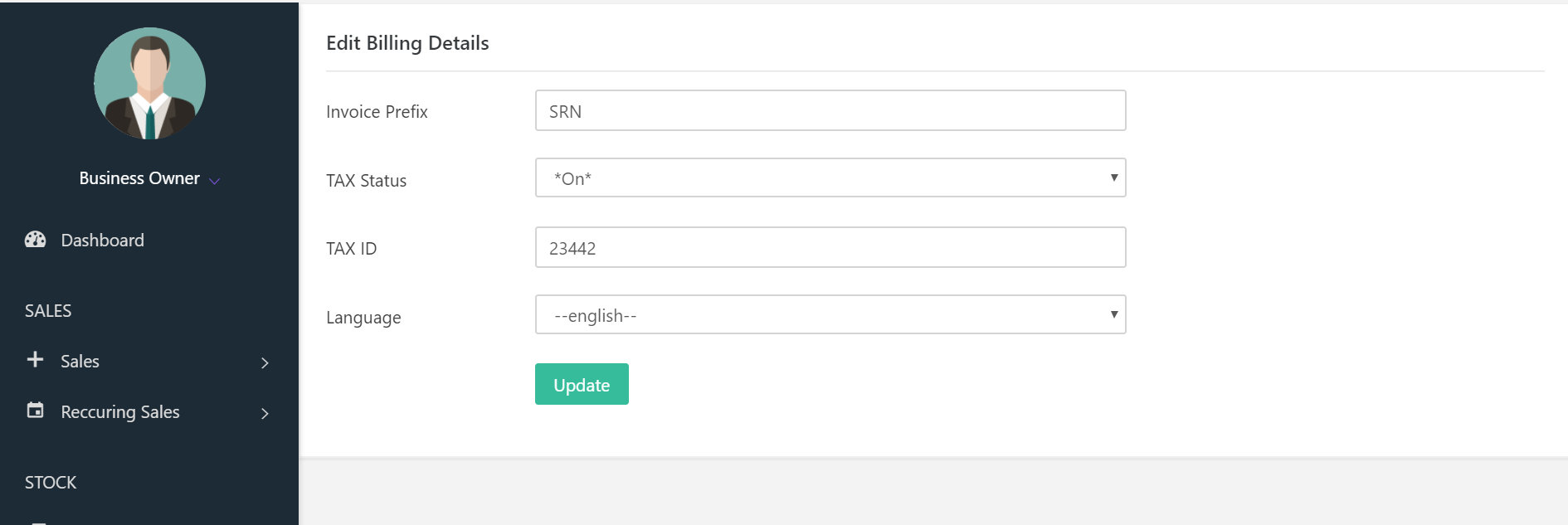This screenshot has height=525, width=1568.
Task: Open the Language dropdown
Action: [x=830, y=314]
